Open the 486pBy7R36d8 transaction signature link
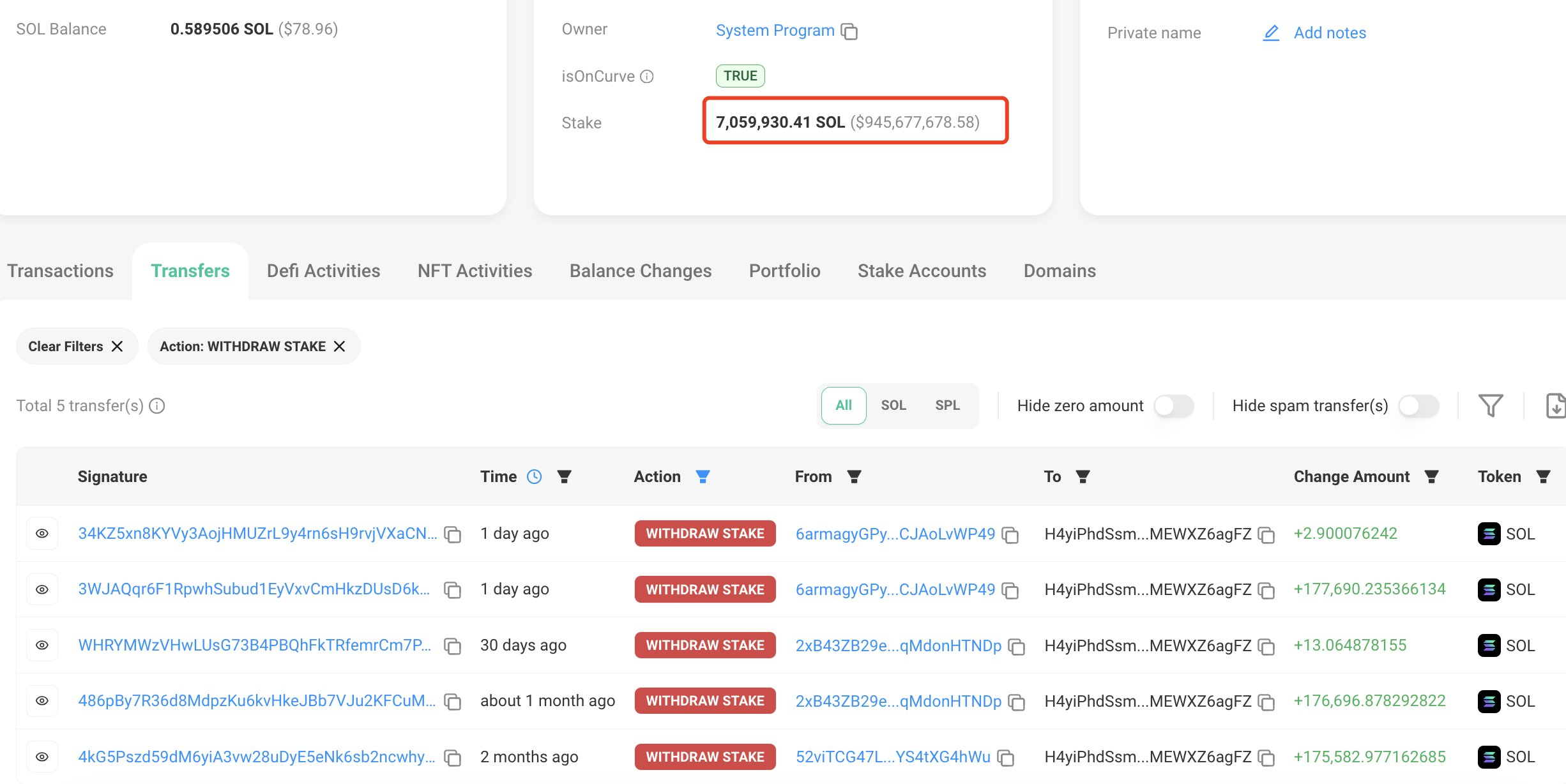 (257, 701)
